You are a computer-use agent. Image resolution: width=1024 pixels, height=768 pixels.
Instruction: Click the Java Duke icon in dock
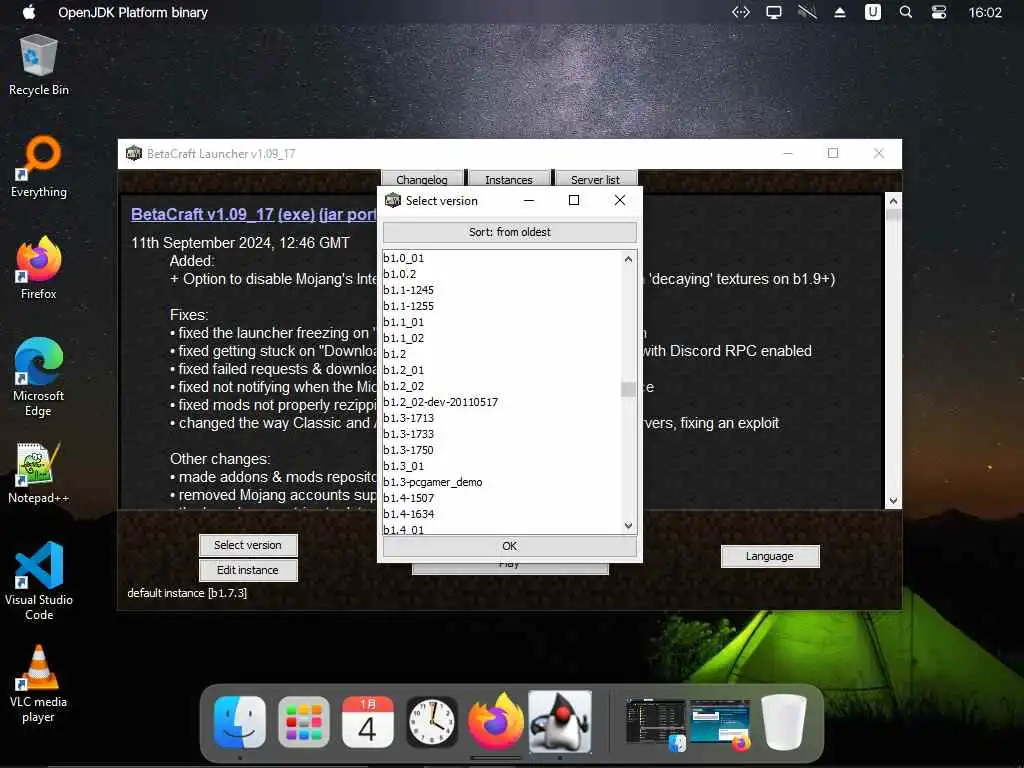pyautogui.click(x=560, y=722)
